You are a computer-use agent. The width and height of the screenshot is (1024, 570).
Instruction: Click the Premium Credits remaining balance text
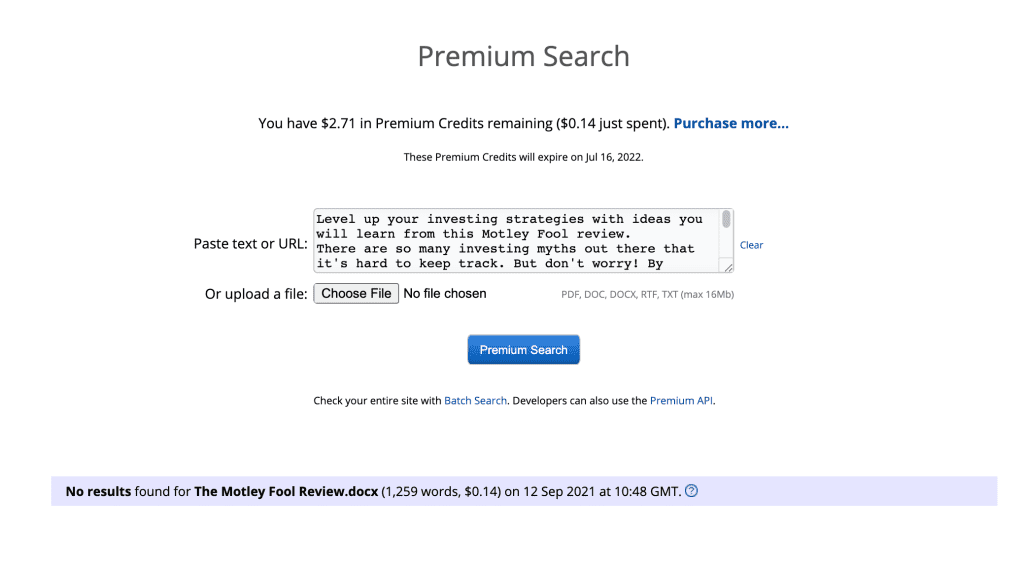tap(463, 124)
